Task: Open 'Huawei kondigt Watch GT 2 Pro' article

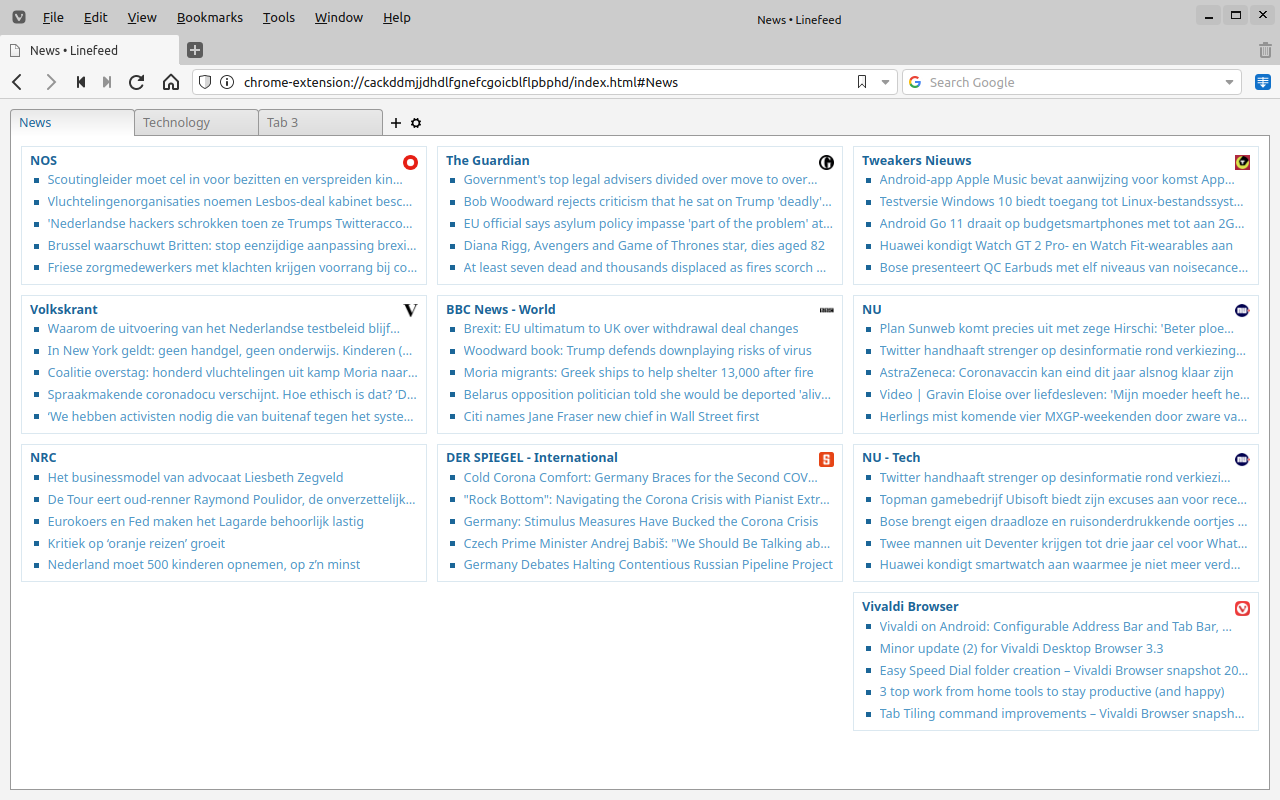Action: [x=1056, y=245]
